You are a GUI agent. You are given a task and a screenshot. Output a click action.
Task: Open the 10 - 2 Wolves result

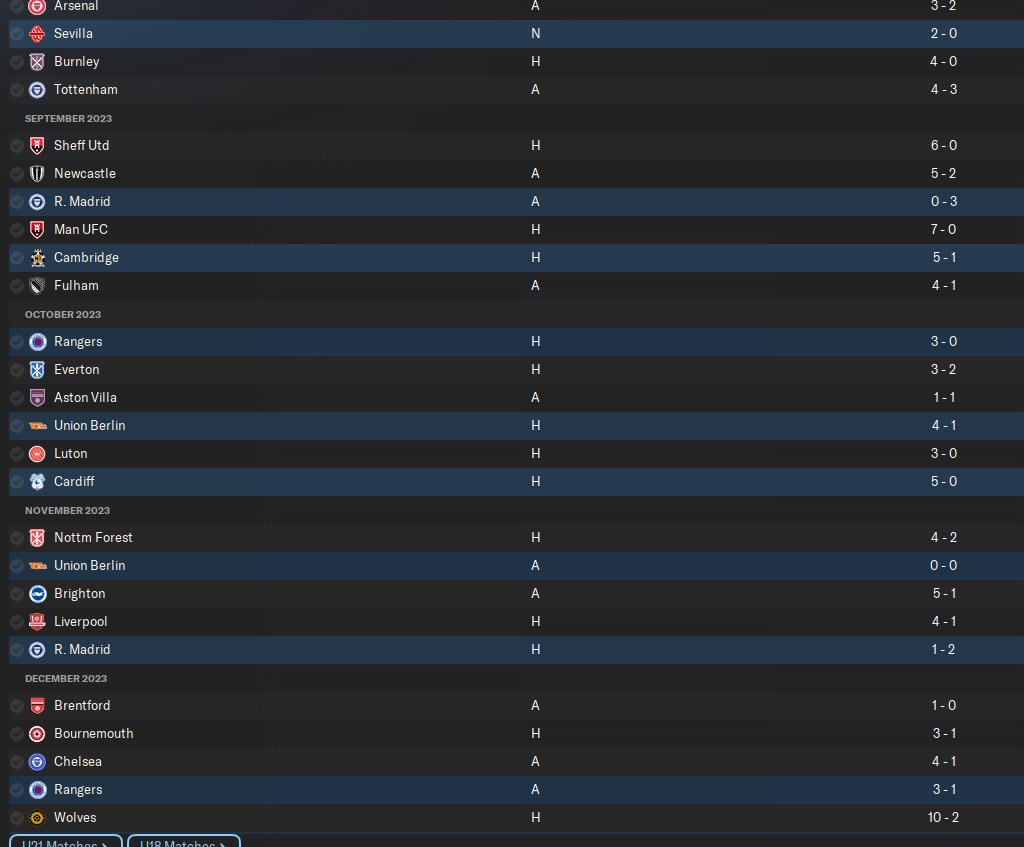(943, 818)
